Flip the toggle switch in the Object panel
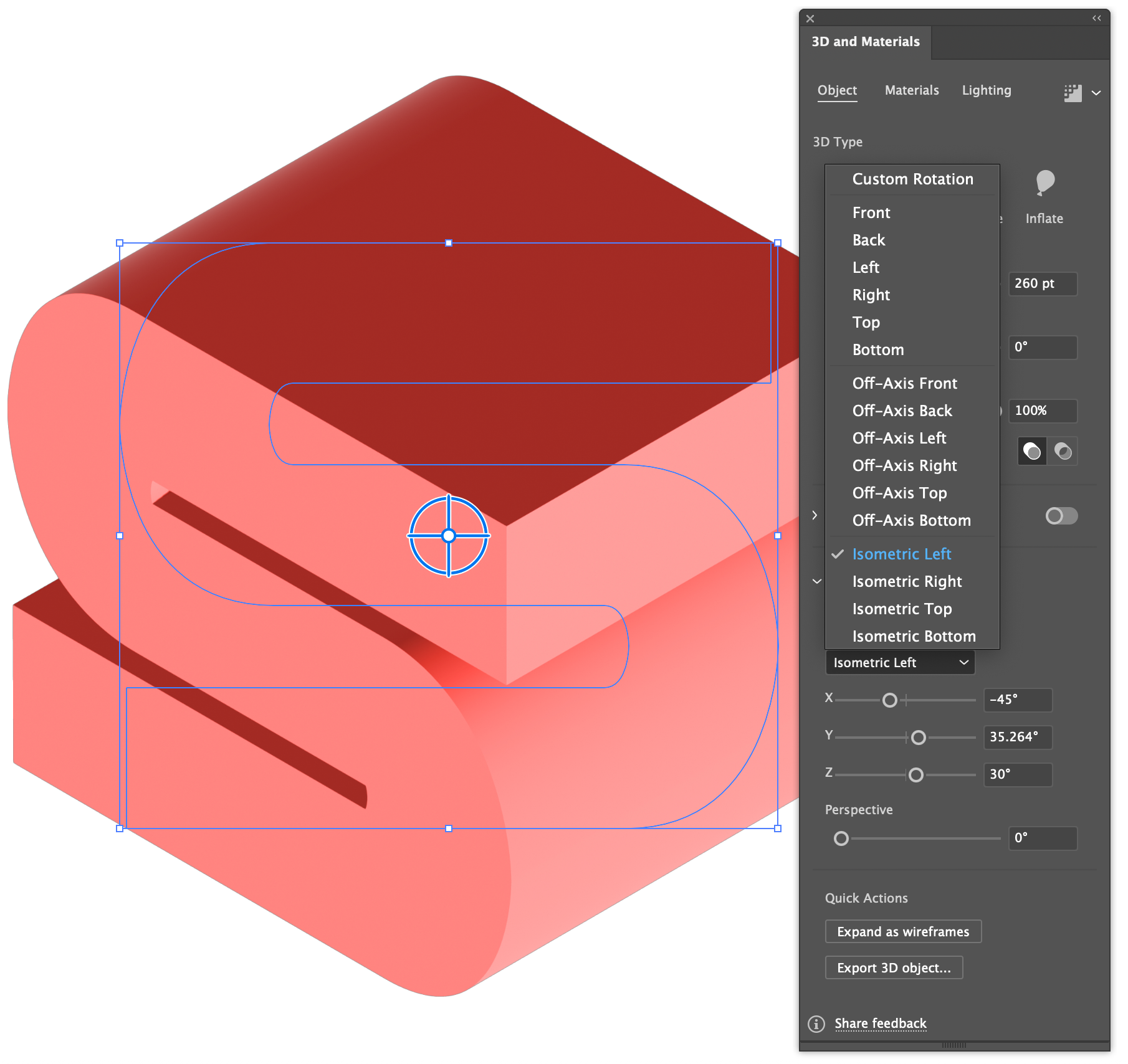The image size is (1128, 1064). coord(1061,516)
